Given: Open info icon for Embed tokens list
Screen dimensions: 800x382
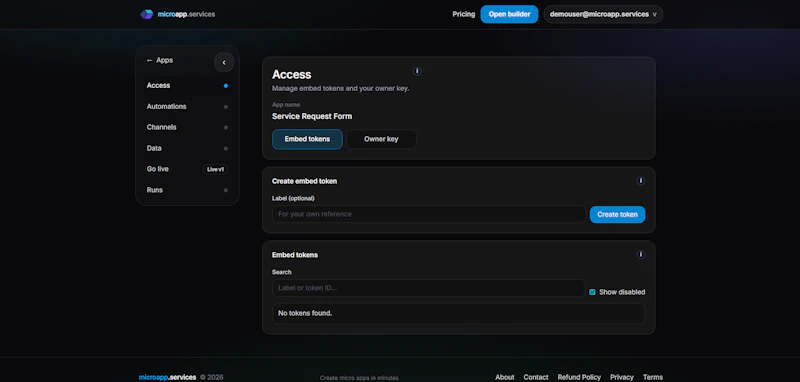Looking at the screenshot, I should point(641,254).
